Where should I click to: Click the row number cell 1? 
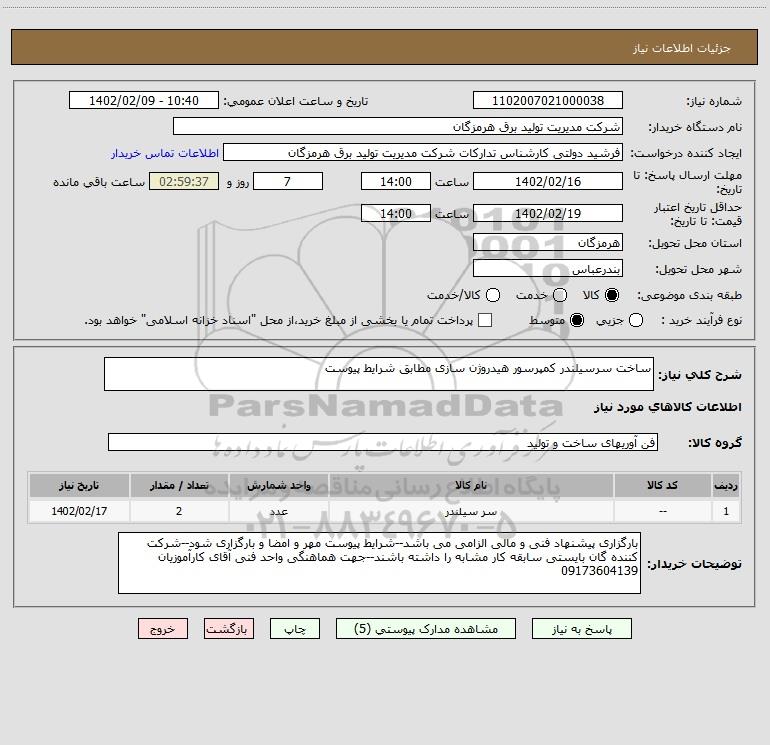point(726,511)
